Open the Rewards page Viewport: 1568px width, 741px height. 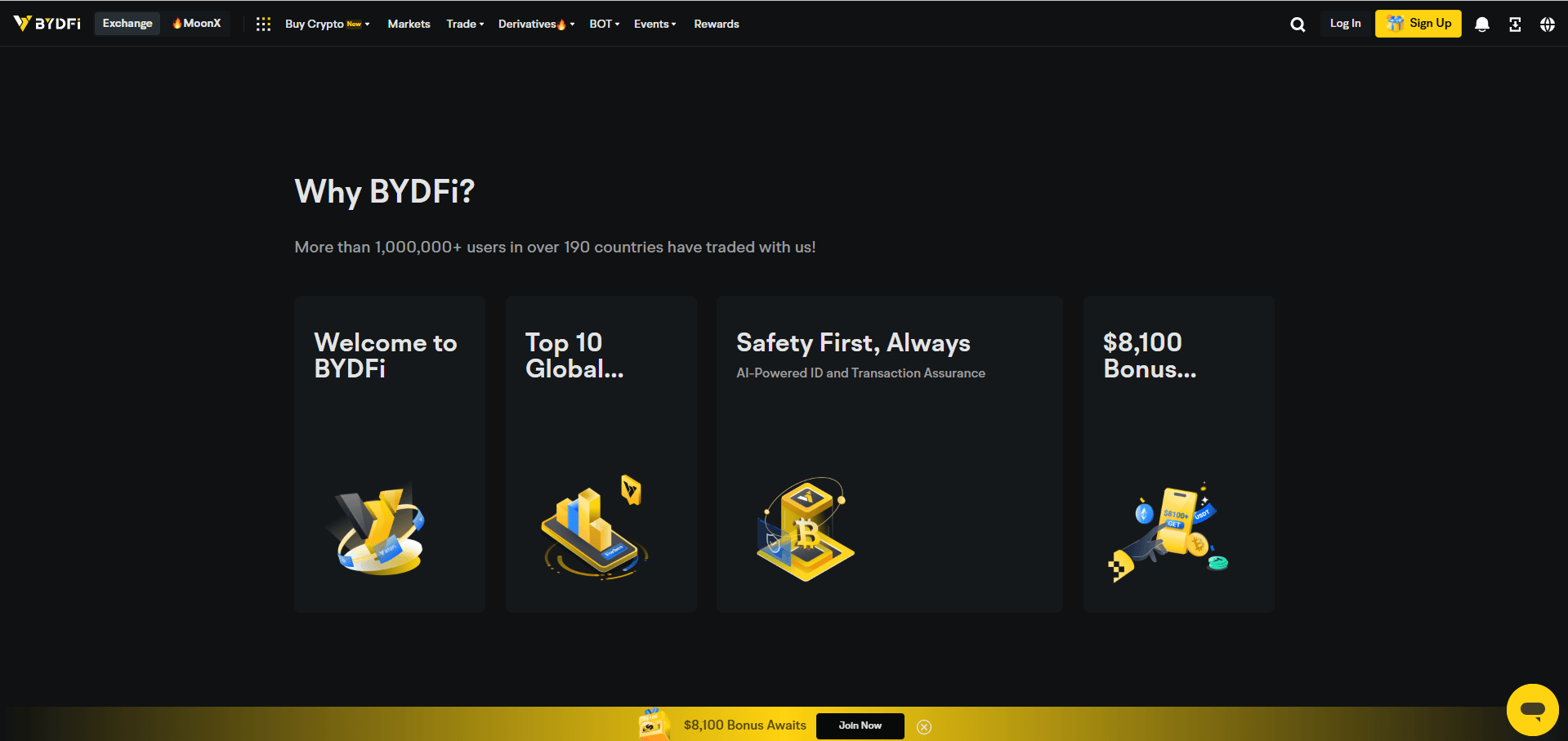[716, 25]
